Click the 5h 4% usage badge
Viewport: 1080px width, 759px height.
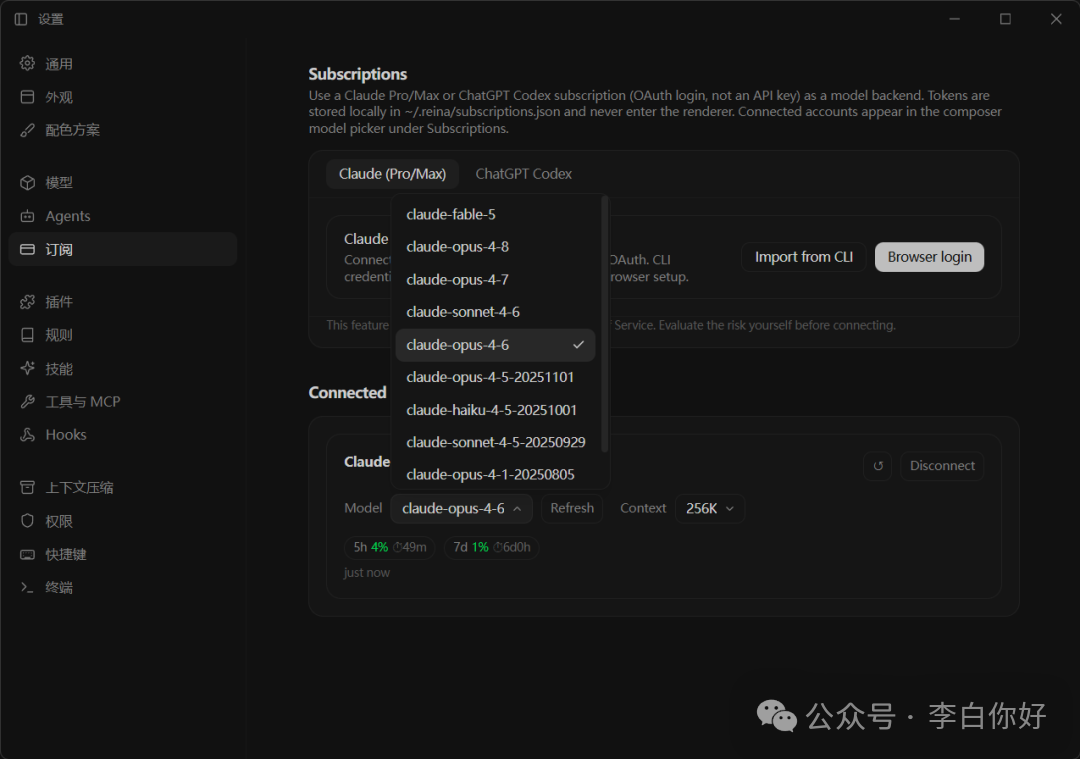pyautogui.click(x=389, y=547)
